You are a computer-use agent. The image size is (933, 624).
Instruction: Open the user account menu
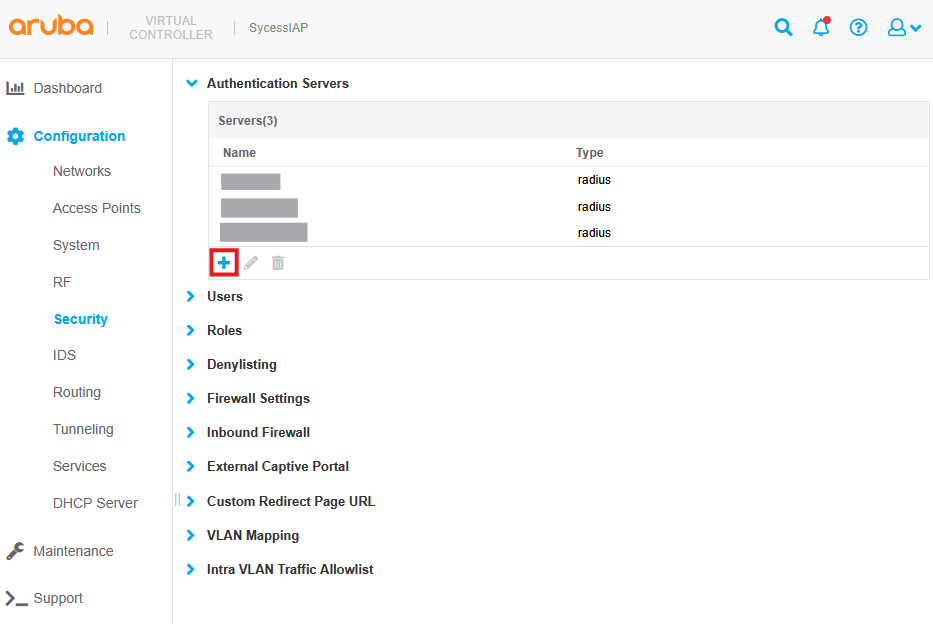[x=903, y=28]
